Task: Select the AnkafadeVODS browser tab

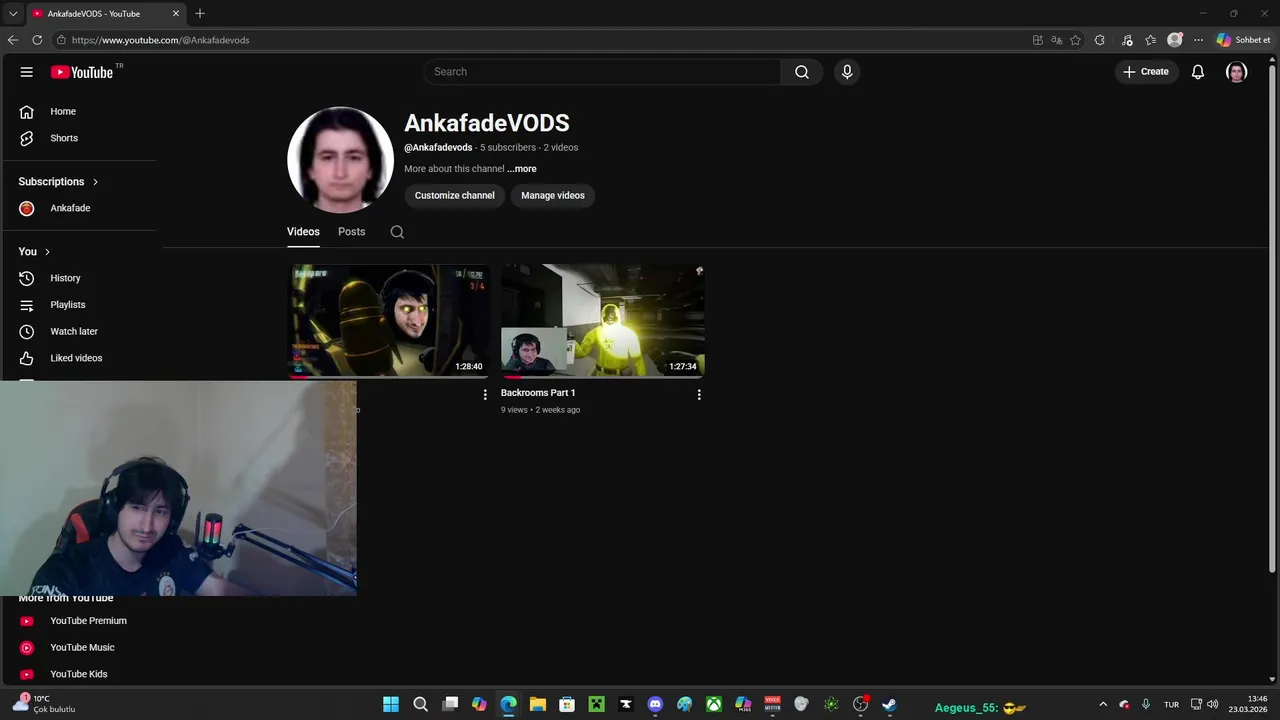Action: [105, 14]
